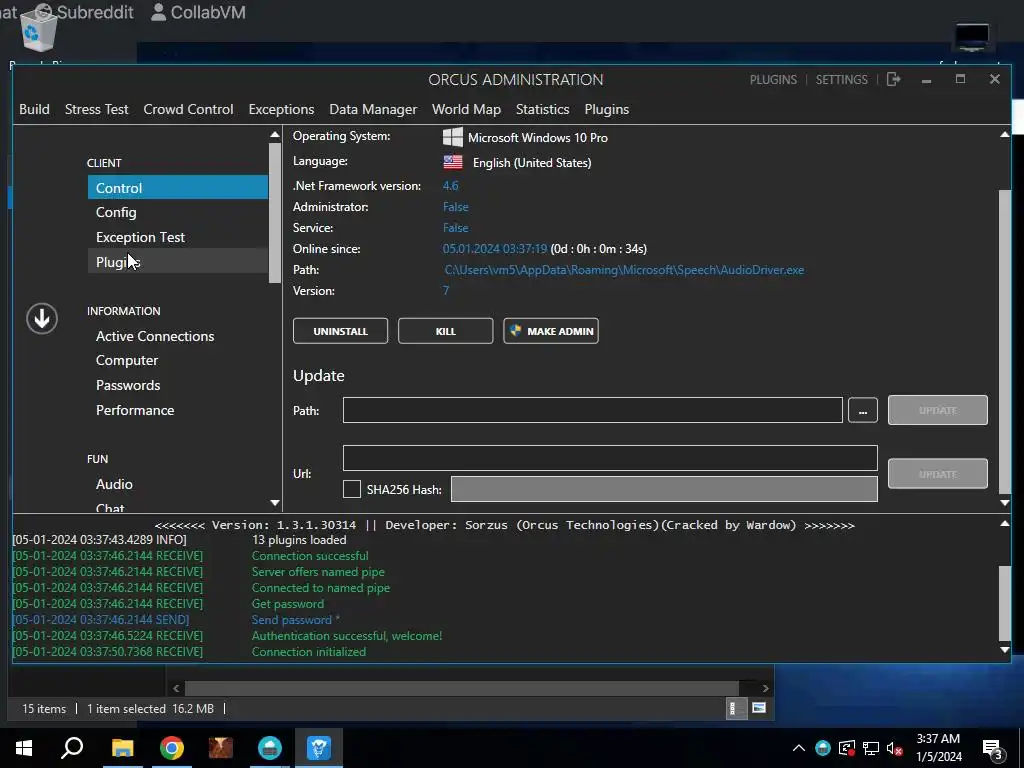The height and width of the screenshot is (768, 1024).
Task: Click the UPDATE button beside Path field
Action: 938,410
